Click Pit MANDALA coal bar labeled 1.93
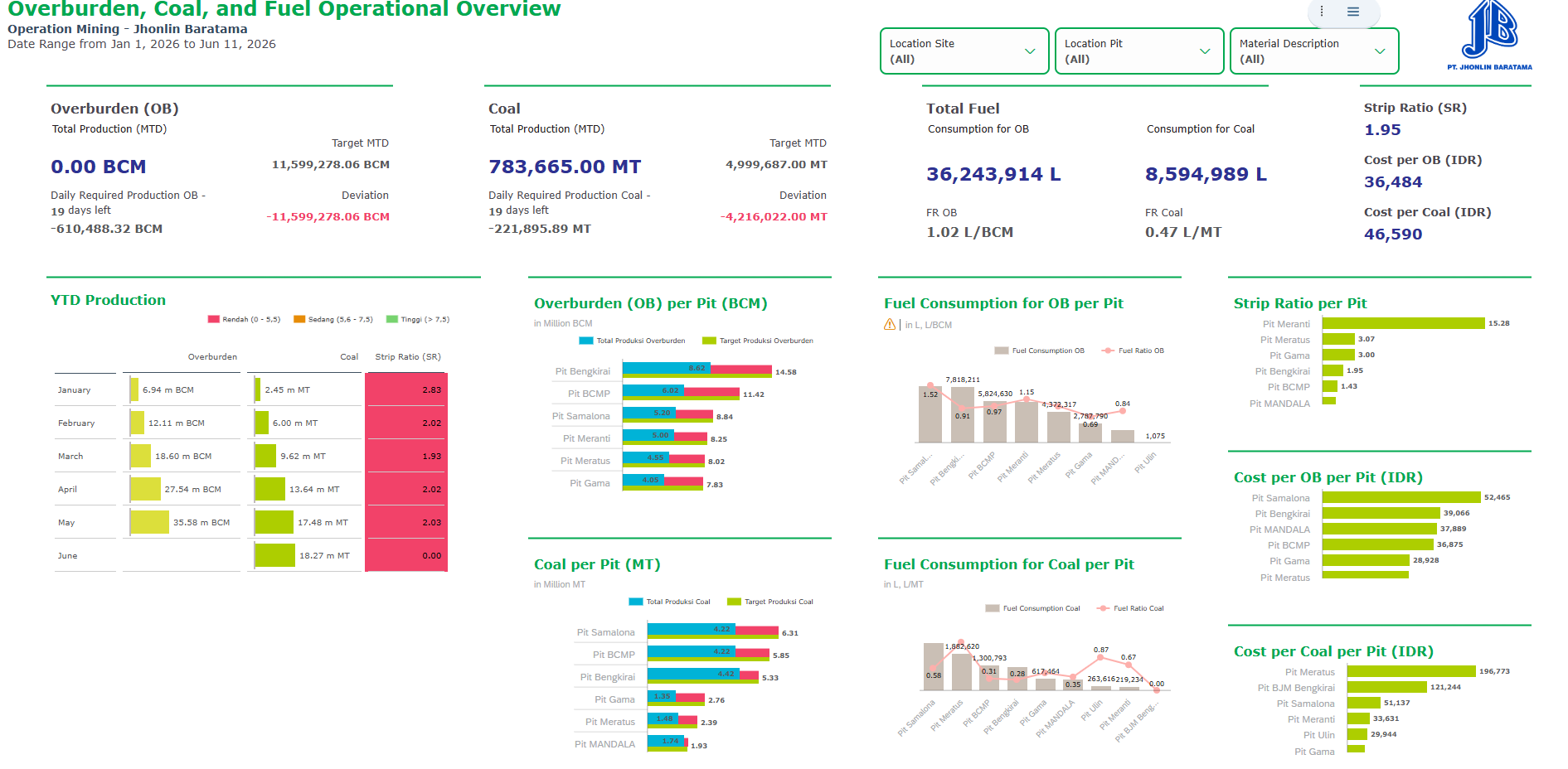This screenshot has width=1568, height=769. tap(667, 744)
